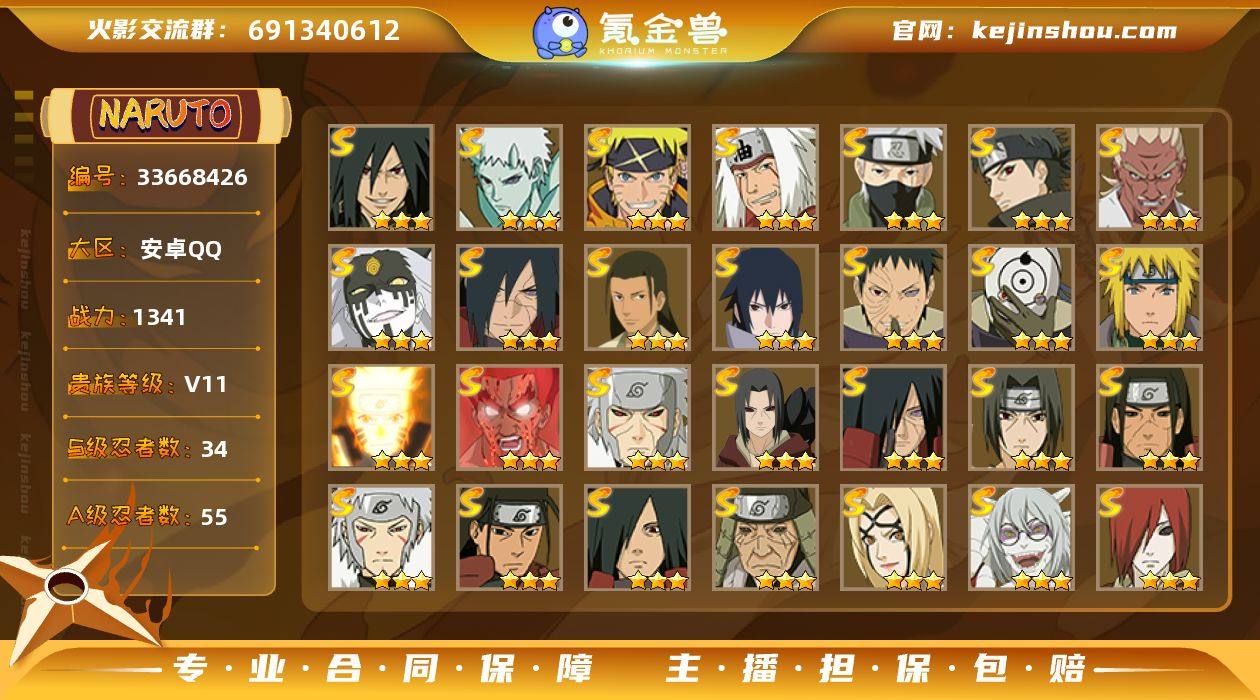Select the account ID 33668426 field
The height and width of the screenshot is (700, 1260).
pyautogui.click(x=160, y=178)
